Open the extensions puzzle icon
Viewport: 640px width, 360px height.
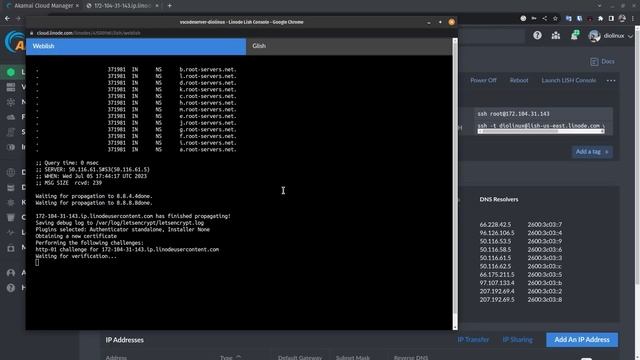(600, 18)
